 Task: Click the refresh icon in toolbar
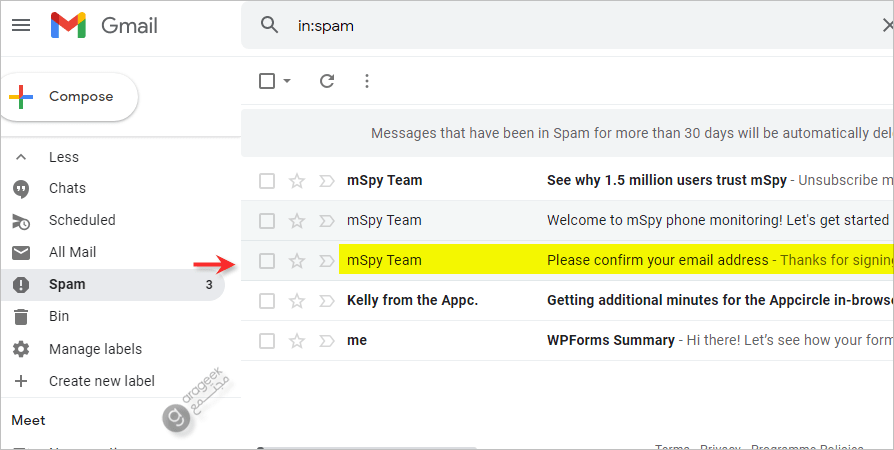pos(327,81)
